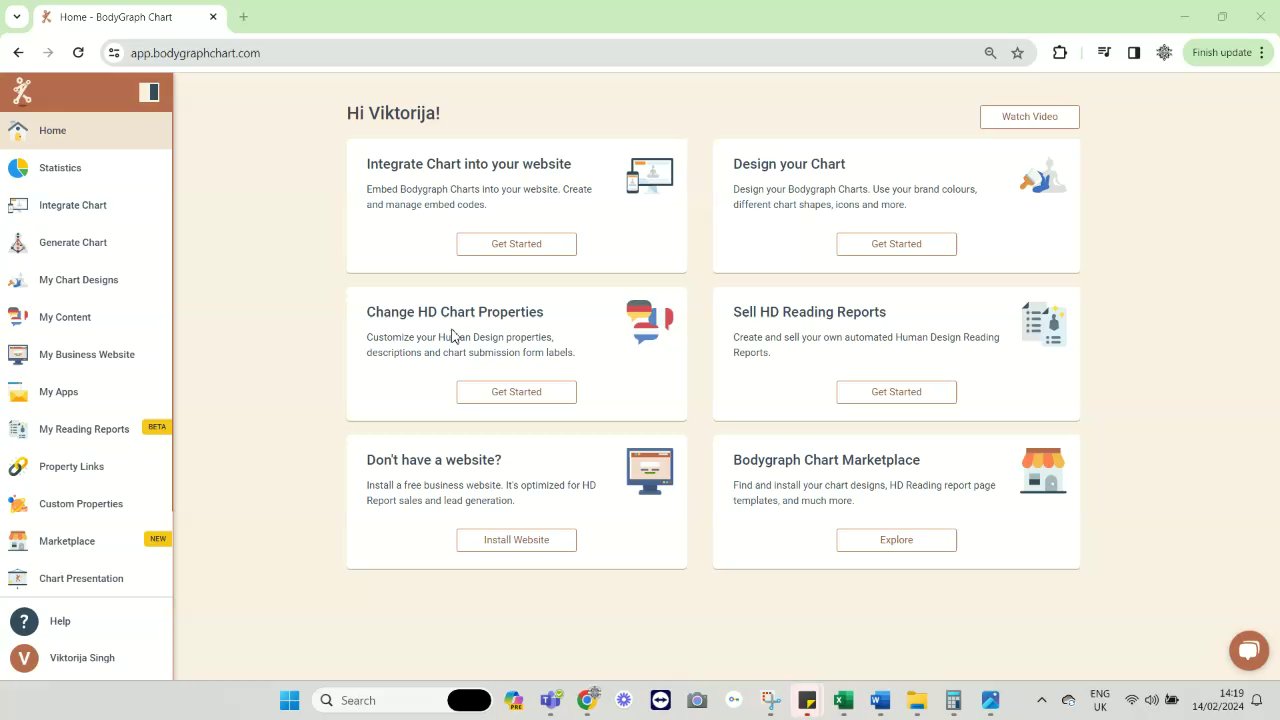Open Excel from the taskbar
Viewport: 1280px width, 720px height.
coord(843,701)
